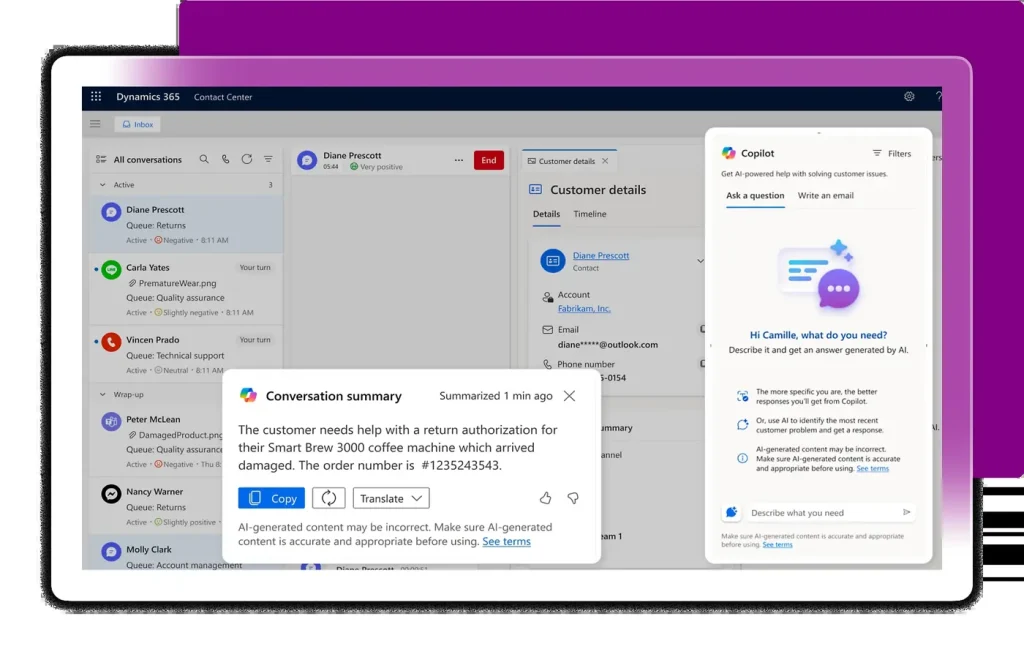Viewport: 1024px width, 657px height.
Task: Search conversations with the magnifier icon
Action: 204,159
